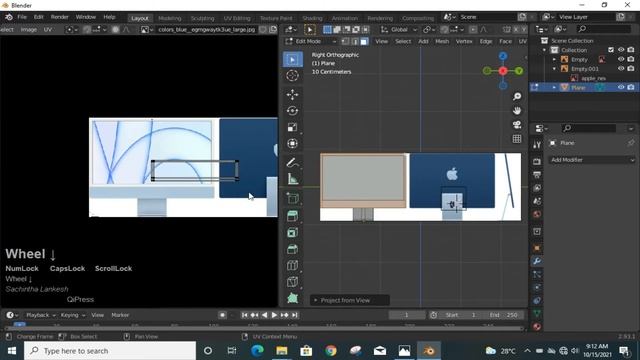Activate the Measure tool
640x360 pixels.
click(x=292, y=179)
